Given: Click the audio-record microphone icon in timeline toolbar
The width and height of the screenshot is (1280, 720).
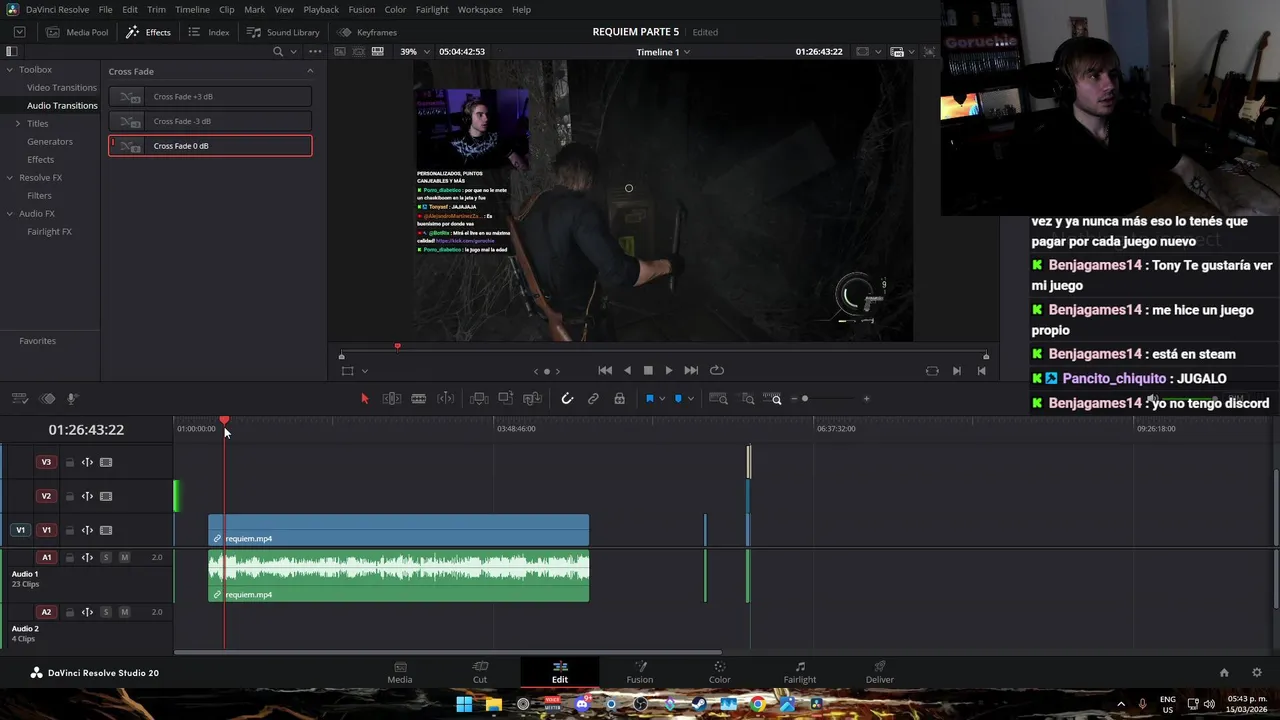Looking at the screenshot, I should 72,398.
